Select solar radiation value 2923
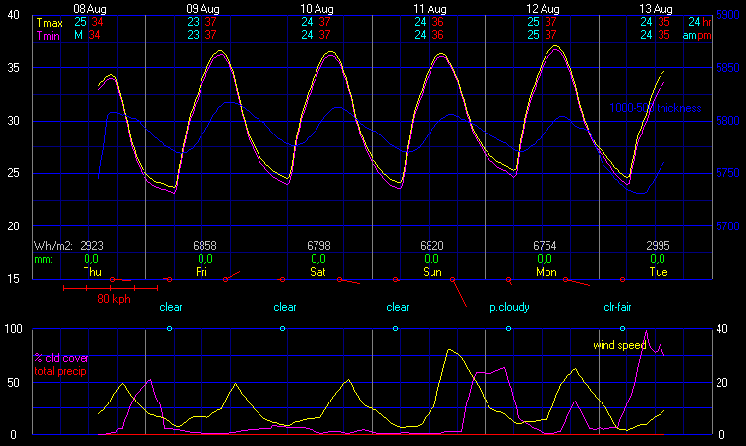746x446 pixels. [x=92, y=246]
